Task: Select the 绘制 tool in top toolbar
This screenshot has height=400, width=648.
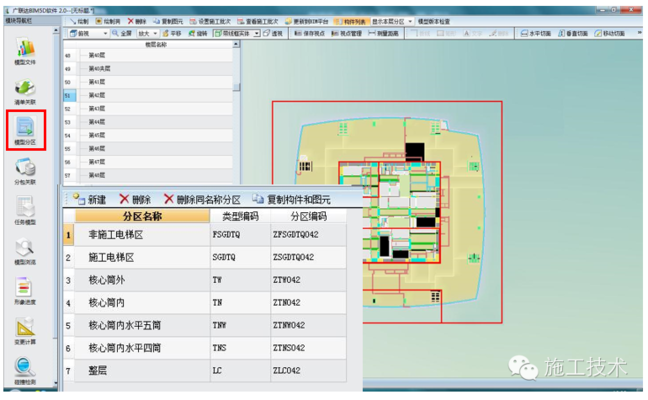Action: pyautogui.click(x=81, y=20)
